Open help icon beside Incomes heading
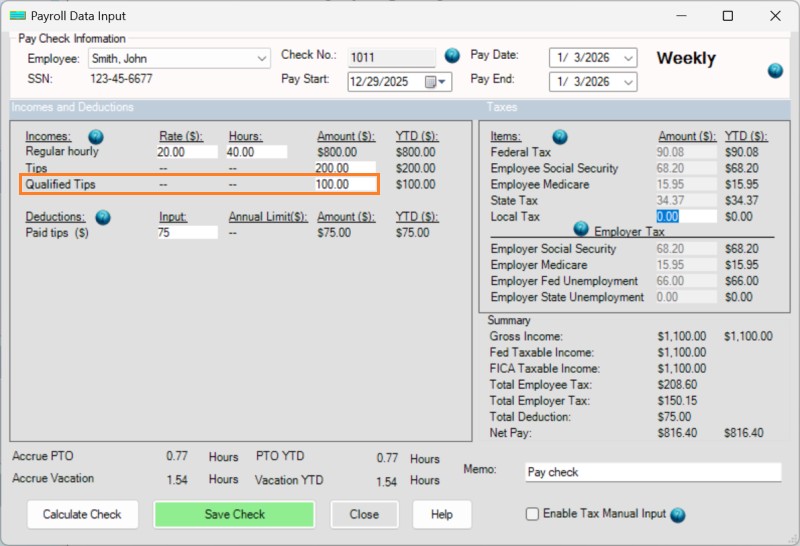Image resolution: width=800 pixels, height=546 pixels. point(96,136)
